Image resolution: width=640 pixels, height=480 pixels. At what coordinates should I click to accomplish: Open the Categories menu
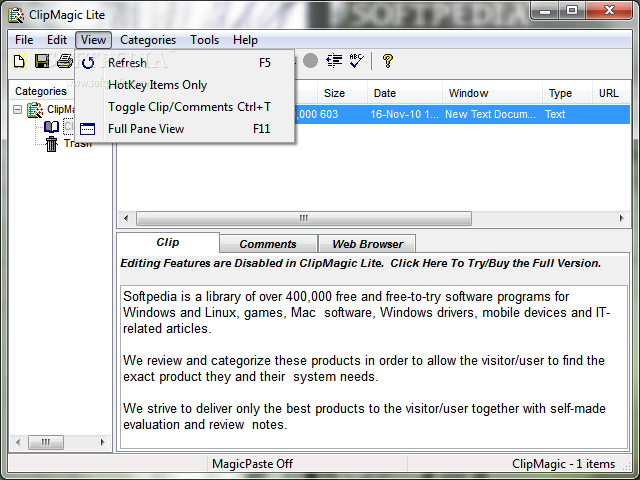148,40
